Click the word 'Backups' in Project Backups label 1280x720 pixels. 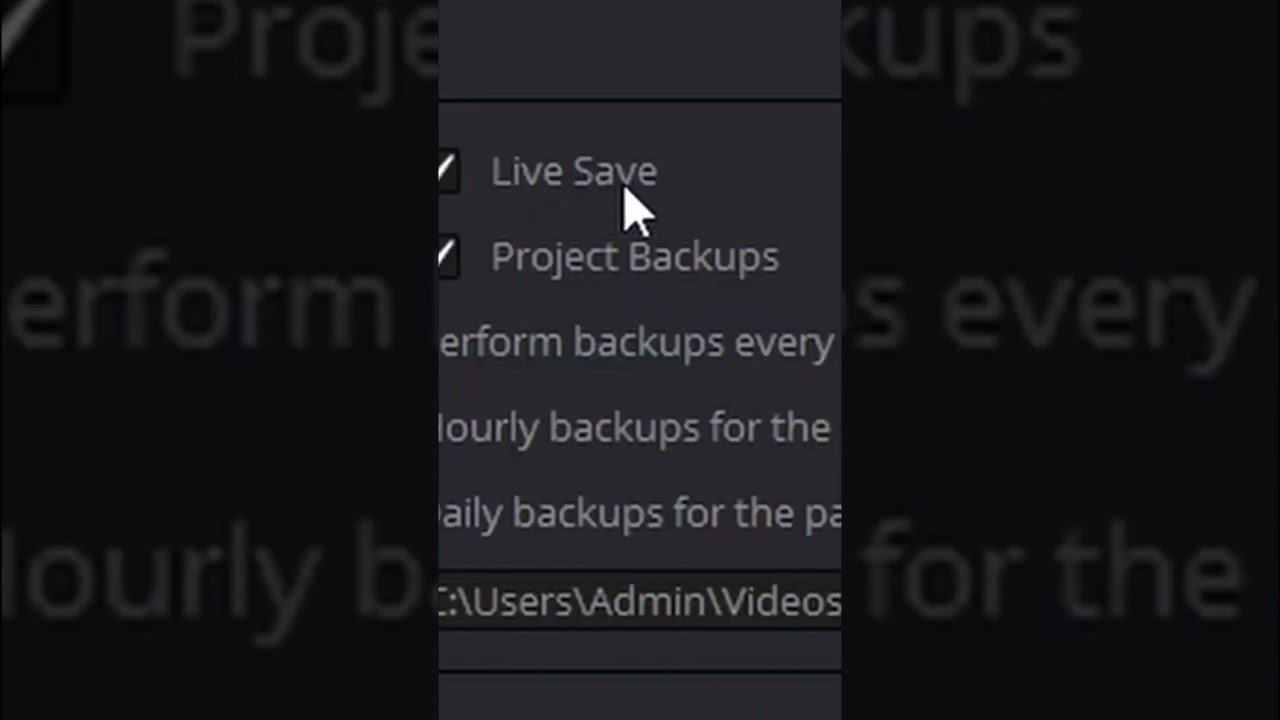[705, 257]
